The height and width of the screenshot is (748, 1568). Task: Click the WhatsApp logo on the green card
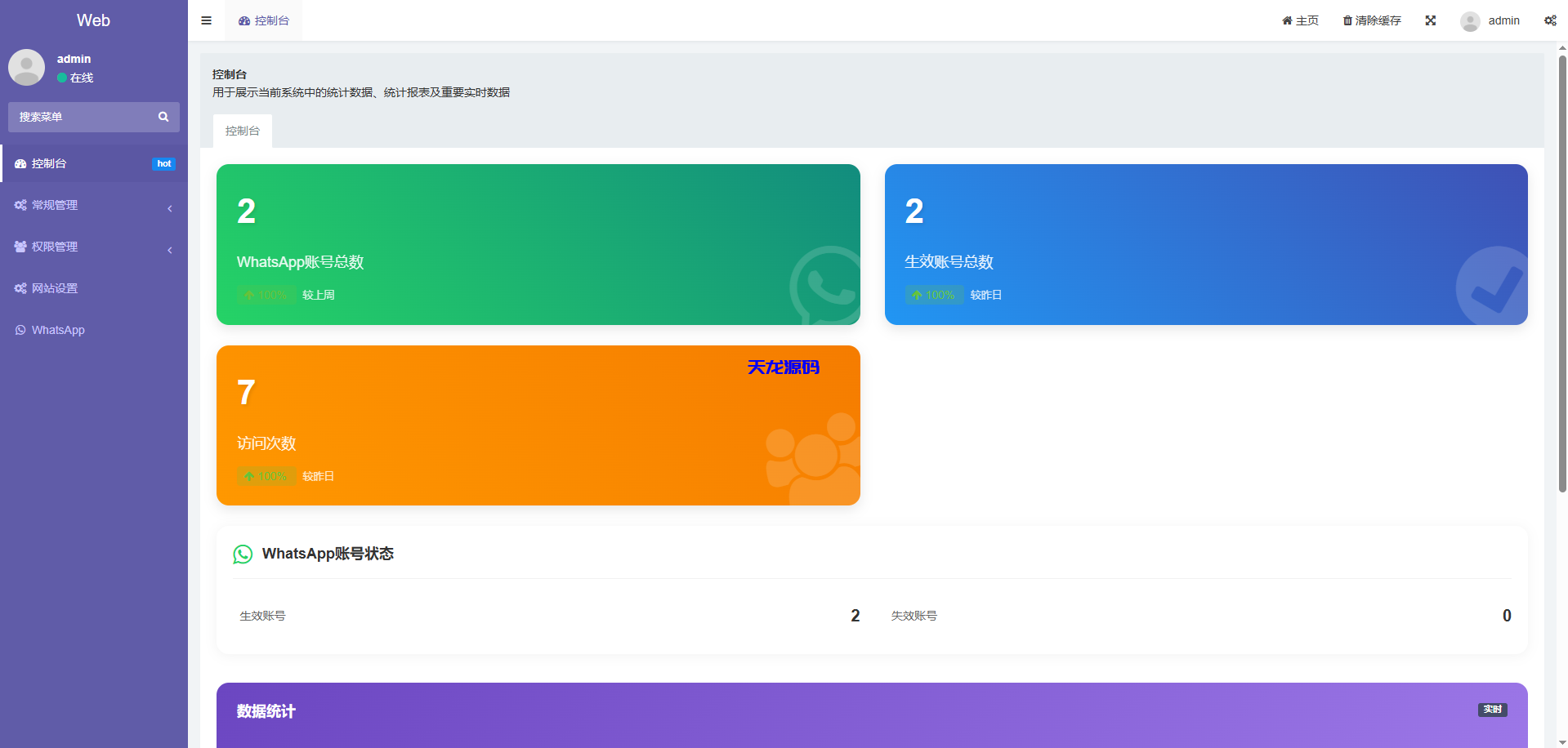point(825,286)
